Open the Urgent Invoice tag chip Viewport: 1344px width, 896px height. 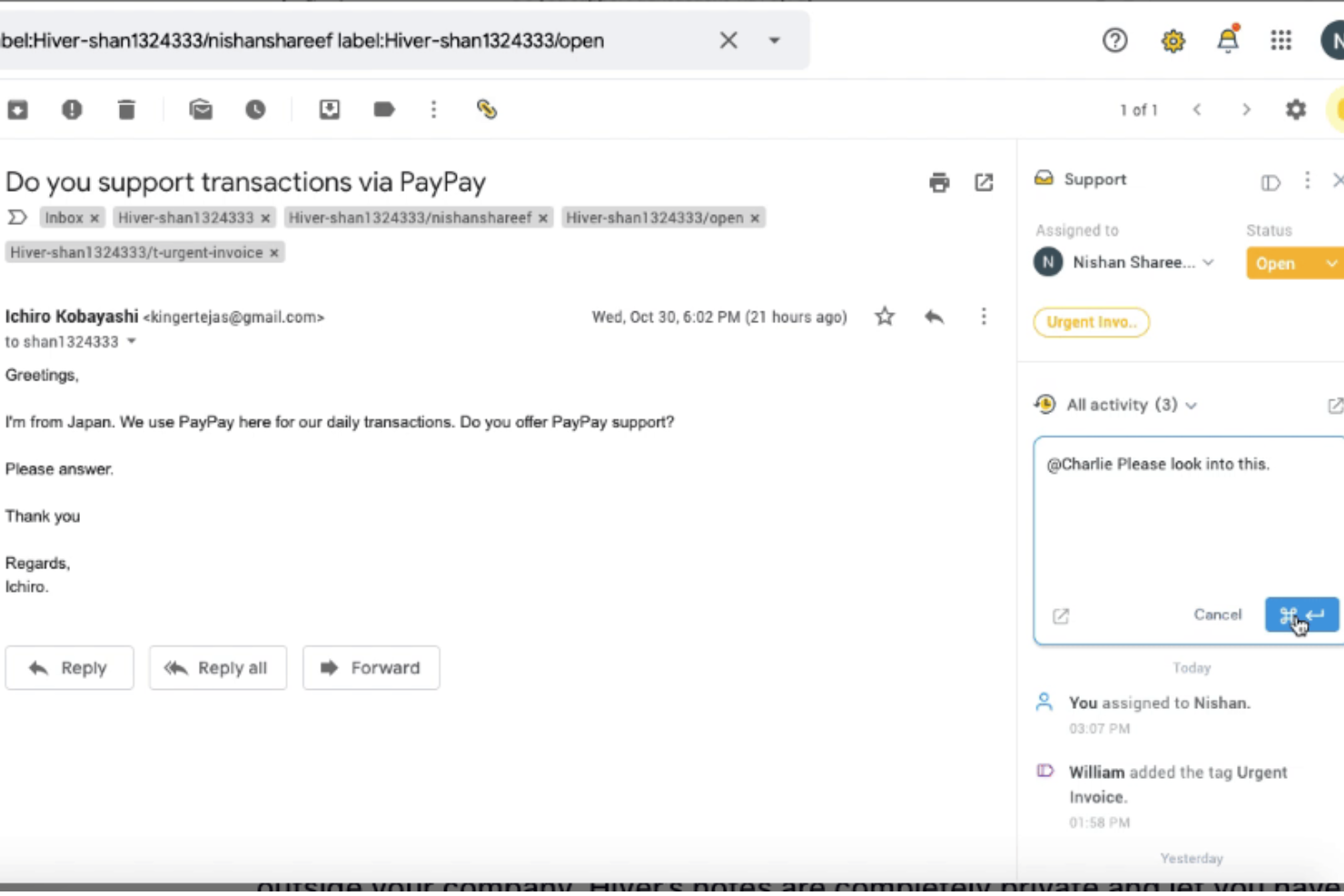1091,321
